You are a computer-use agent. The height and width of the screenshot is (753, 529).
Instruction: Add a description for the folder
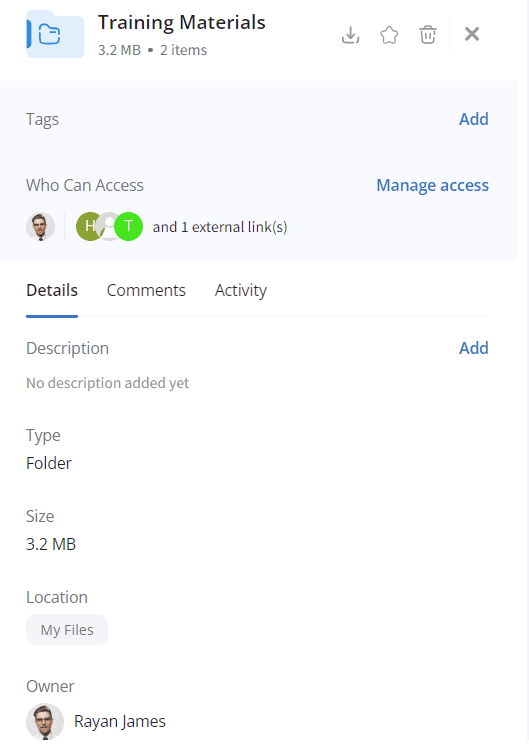[x=473, y=348]
